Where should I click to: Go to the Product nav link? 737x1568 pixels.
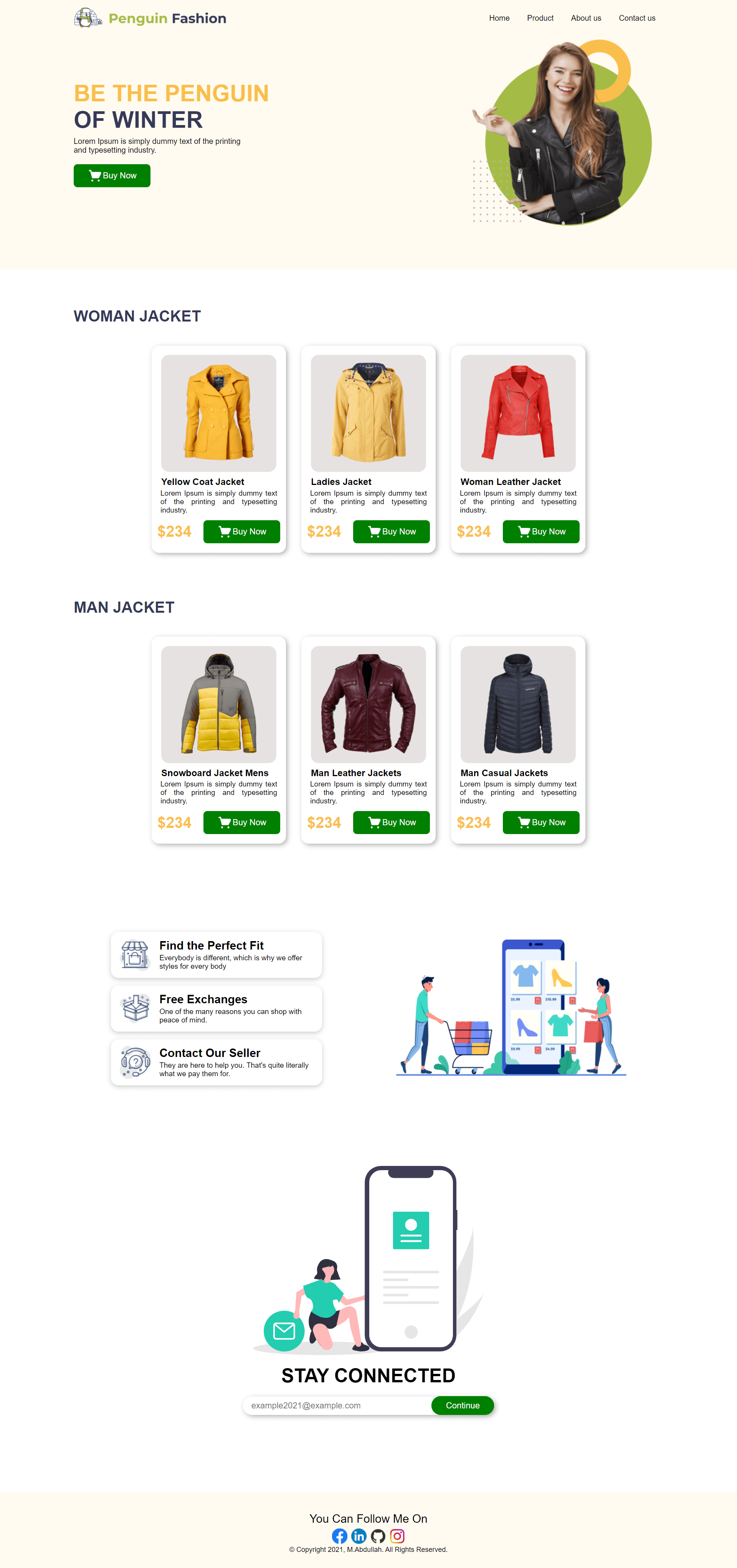[x=540, y=18]
